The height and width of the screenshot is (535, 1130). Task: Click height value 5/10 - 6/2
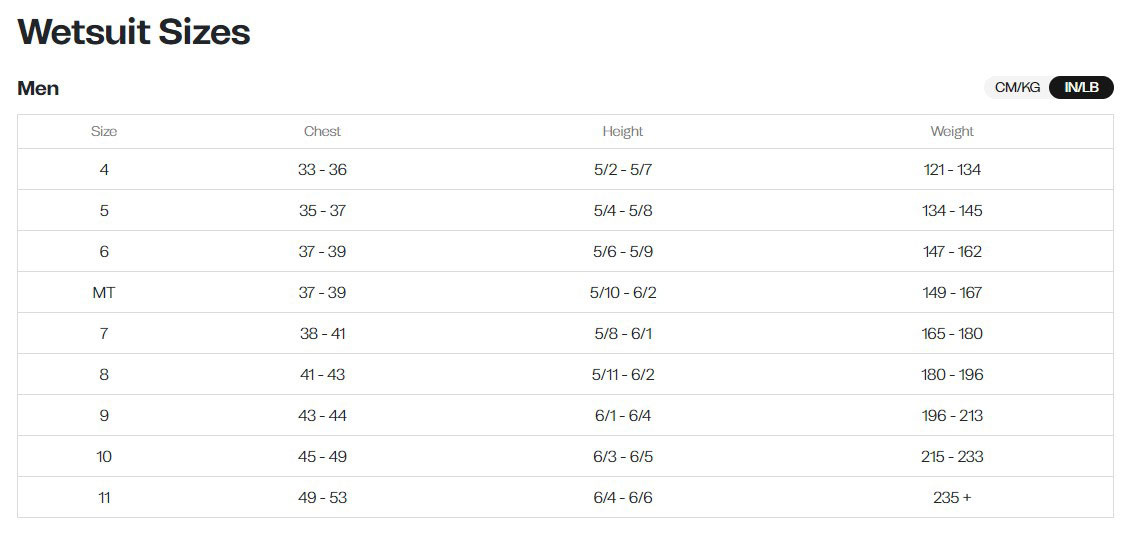(x=623, y=293)
